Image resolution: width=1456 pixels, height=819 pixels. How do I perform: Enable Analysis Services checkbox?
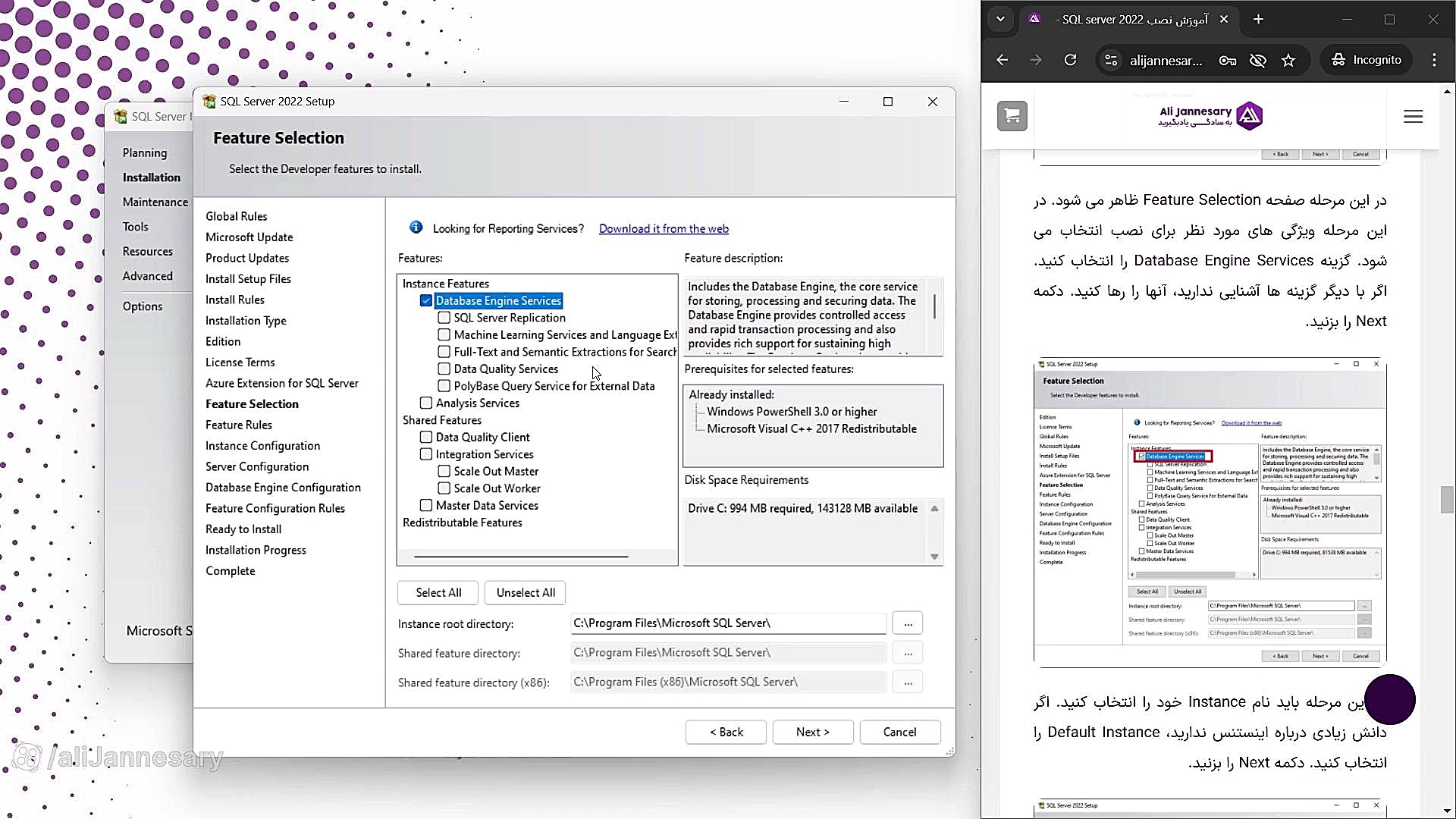[426, 403]
